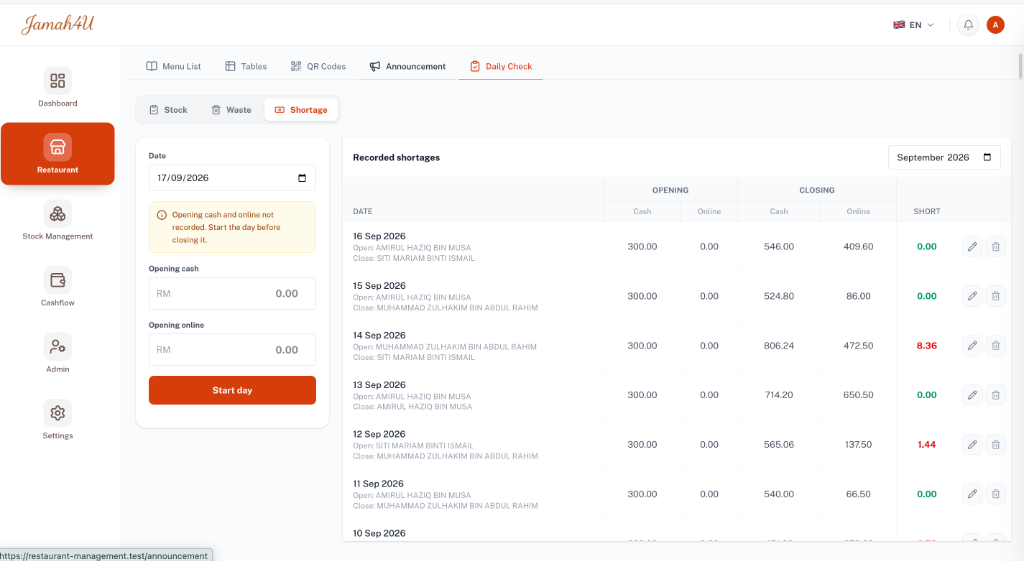Switch to the Waste sub-tab
Screen dimensions: 1024x561
coord(231,110)
